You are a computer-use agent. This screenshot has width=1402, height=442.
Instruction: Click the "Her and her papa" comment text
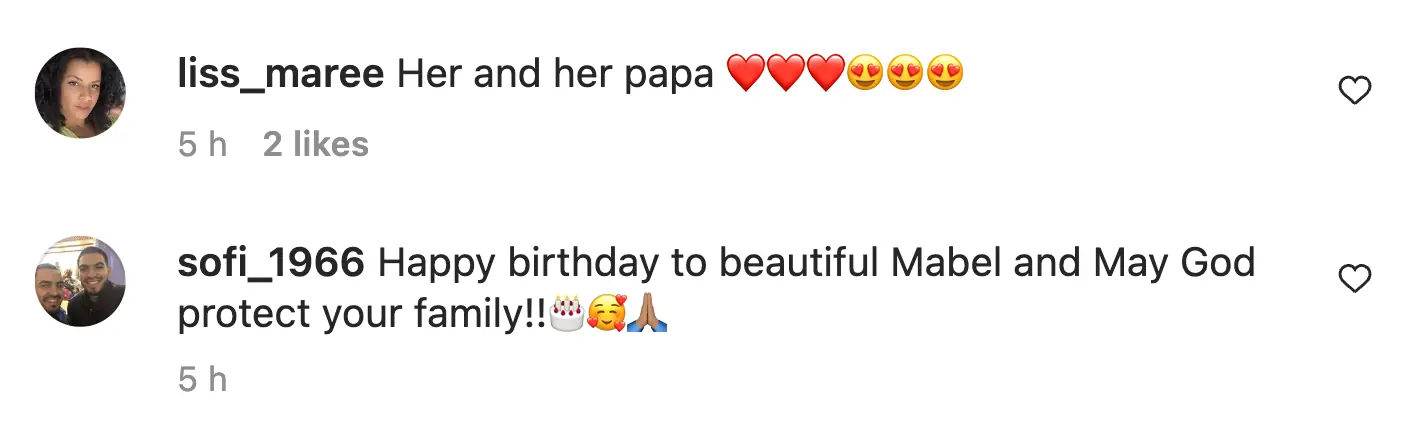point(555,75)
